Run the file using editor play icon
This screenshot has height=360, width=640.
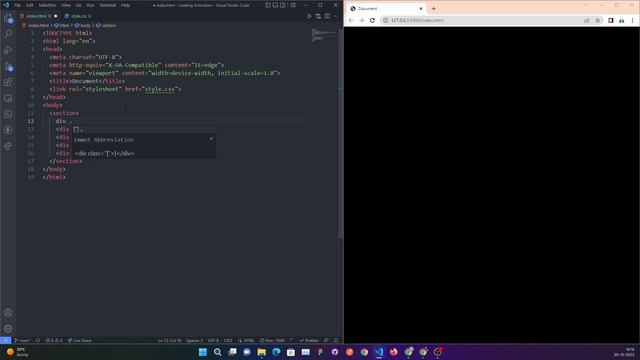(309, 16)
